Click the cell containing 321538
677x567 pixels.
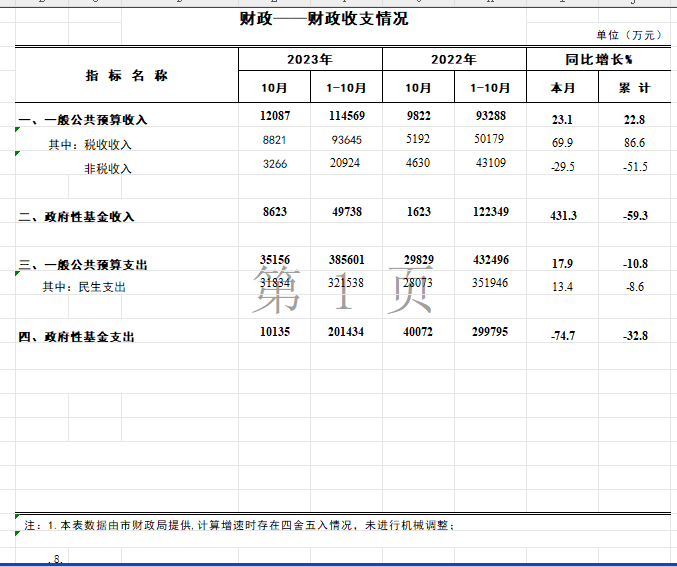346,283
